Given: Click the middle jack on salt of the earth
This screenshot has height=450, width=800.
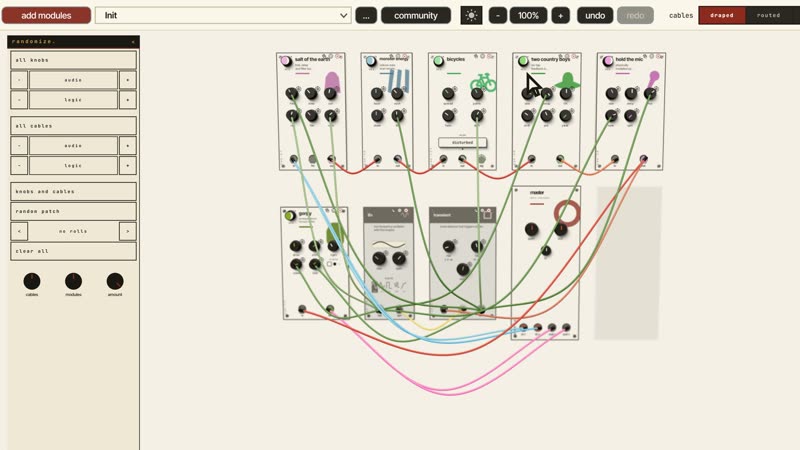Looking at the screenshot, I should click(313, 160).
